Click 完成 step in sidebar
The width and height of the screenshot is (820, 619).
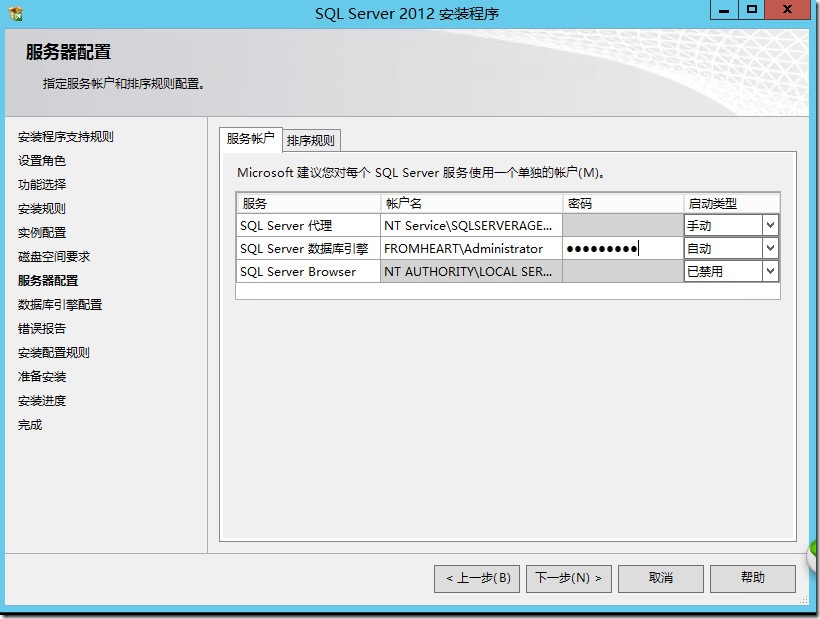pos(30,425)
